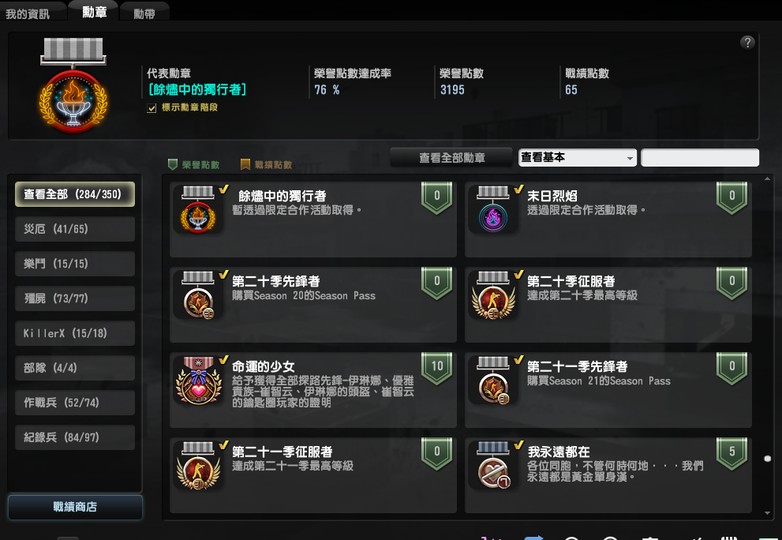Click the empty search field beside the dropdown

tap(700, 158)
